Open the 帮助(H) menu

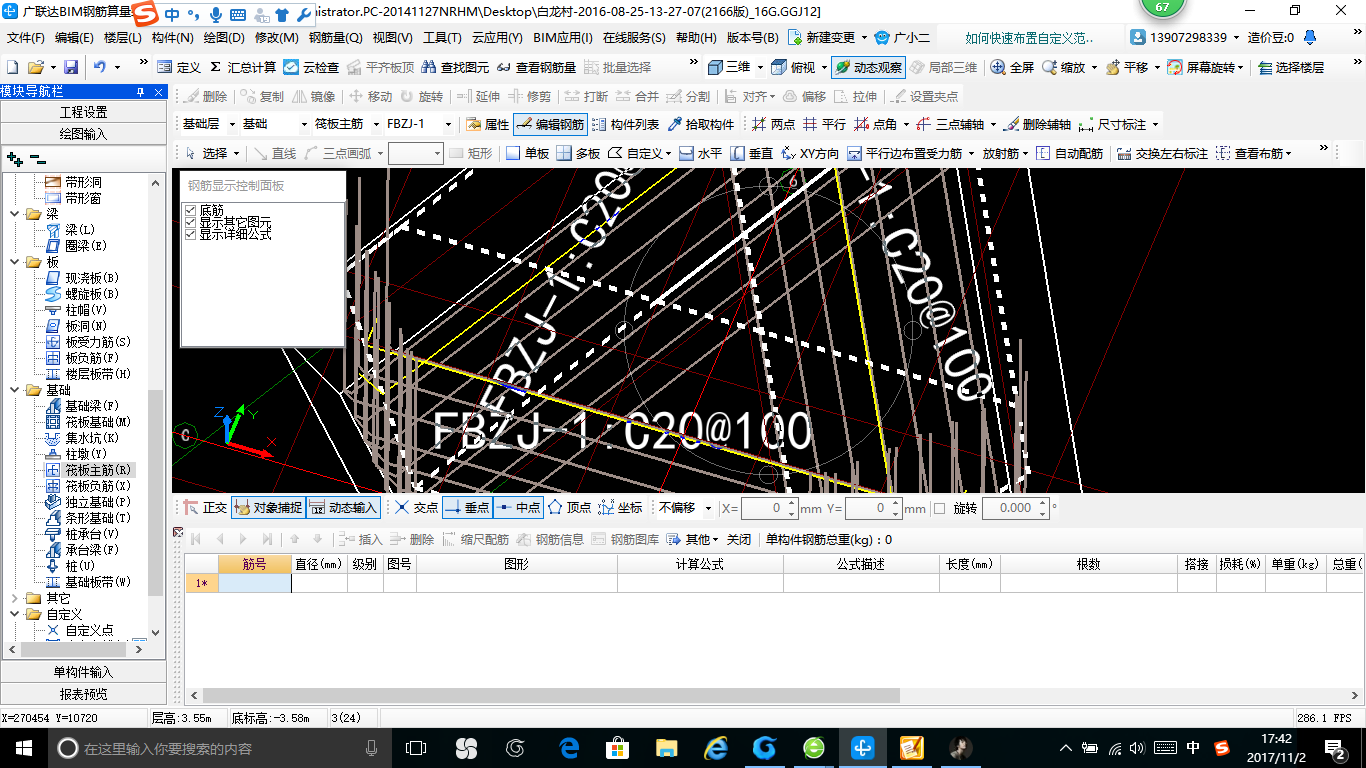click(696, 38)
